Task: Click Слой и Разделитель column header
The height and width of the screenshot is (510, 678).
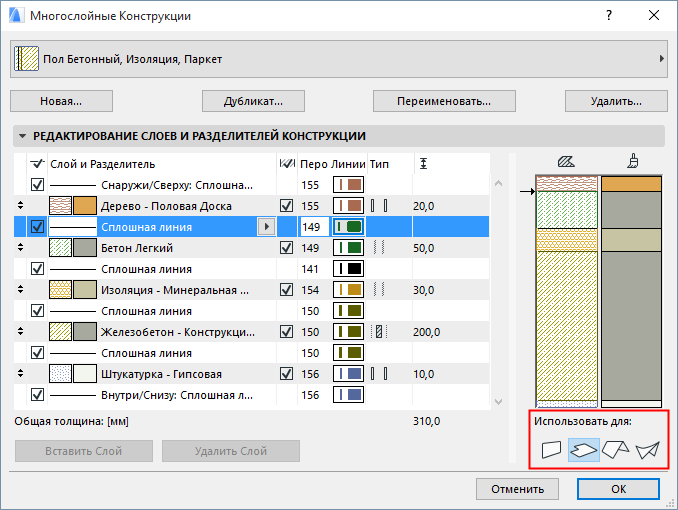Action: click(x=102, y=164)
